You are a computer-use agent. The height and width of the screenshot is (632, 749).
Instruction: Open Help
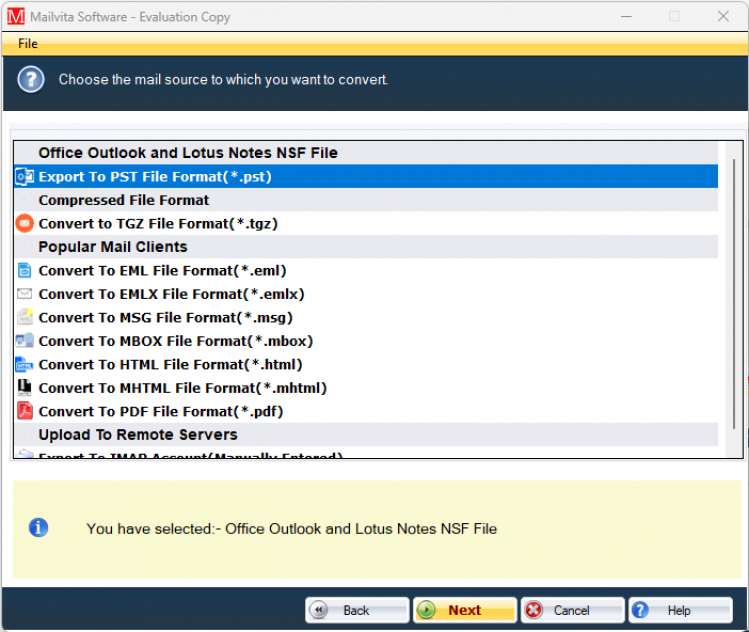[x=681, y=610]
